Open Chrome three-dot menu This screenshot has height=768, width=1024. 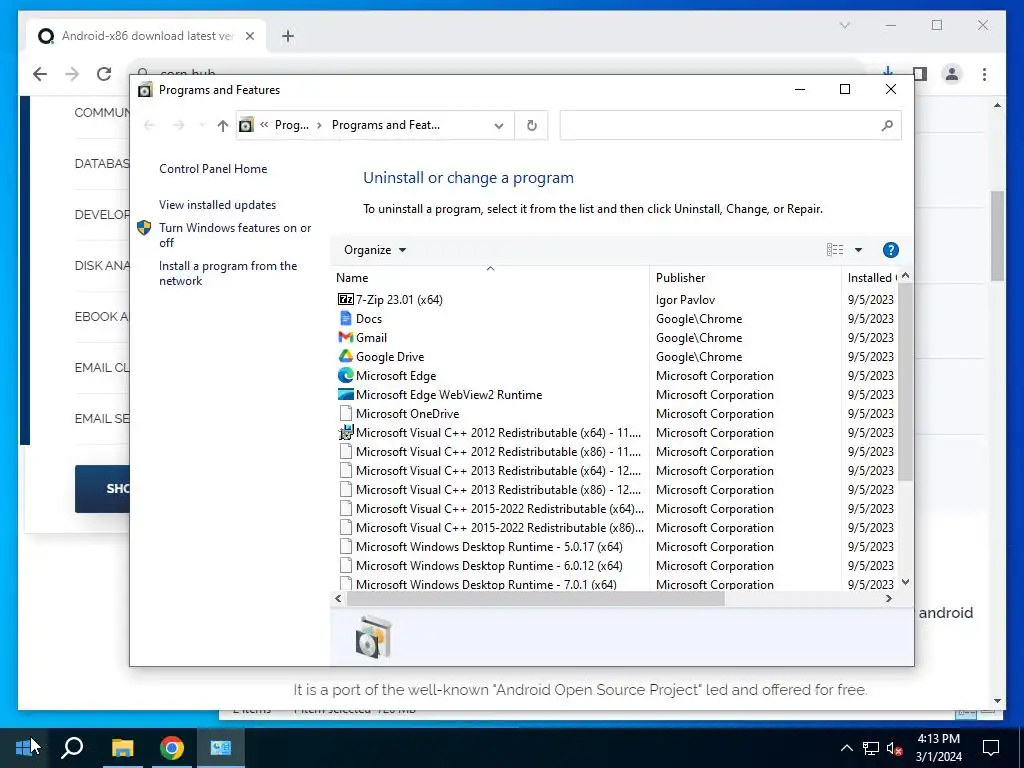click(984, 74)
